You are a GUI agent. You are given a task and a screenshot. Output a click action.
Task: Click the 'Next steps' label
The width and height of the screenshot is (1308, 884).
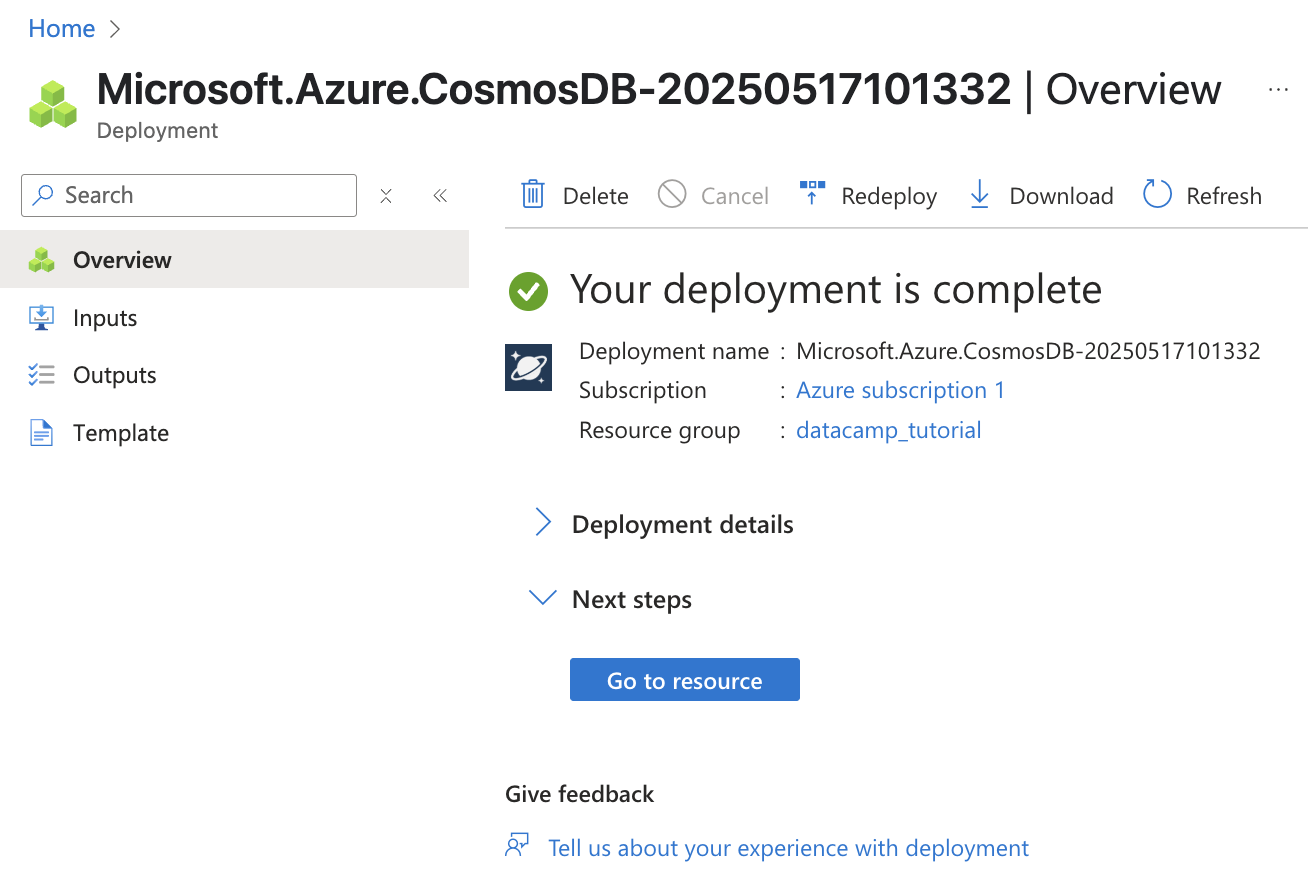[632, 599]
